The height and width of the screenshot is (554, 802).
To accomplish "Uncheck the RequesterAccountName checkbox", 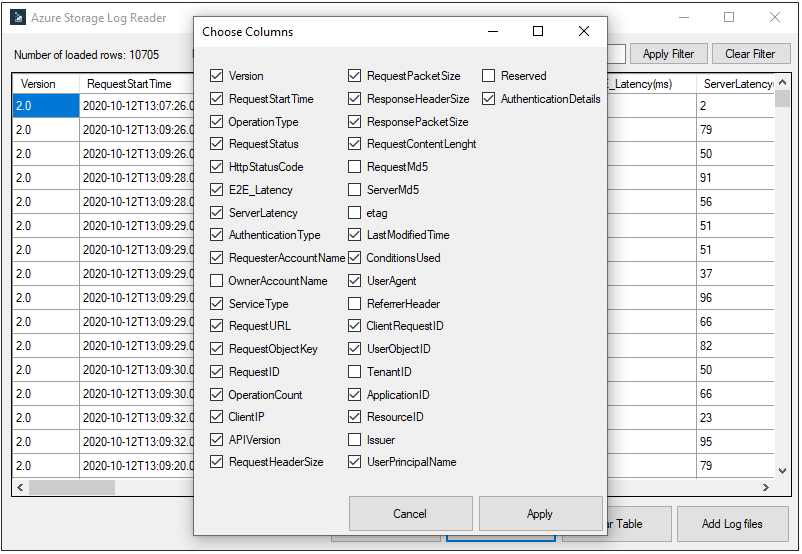I will pyautogui.click(x=216, y=258).
